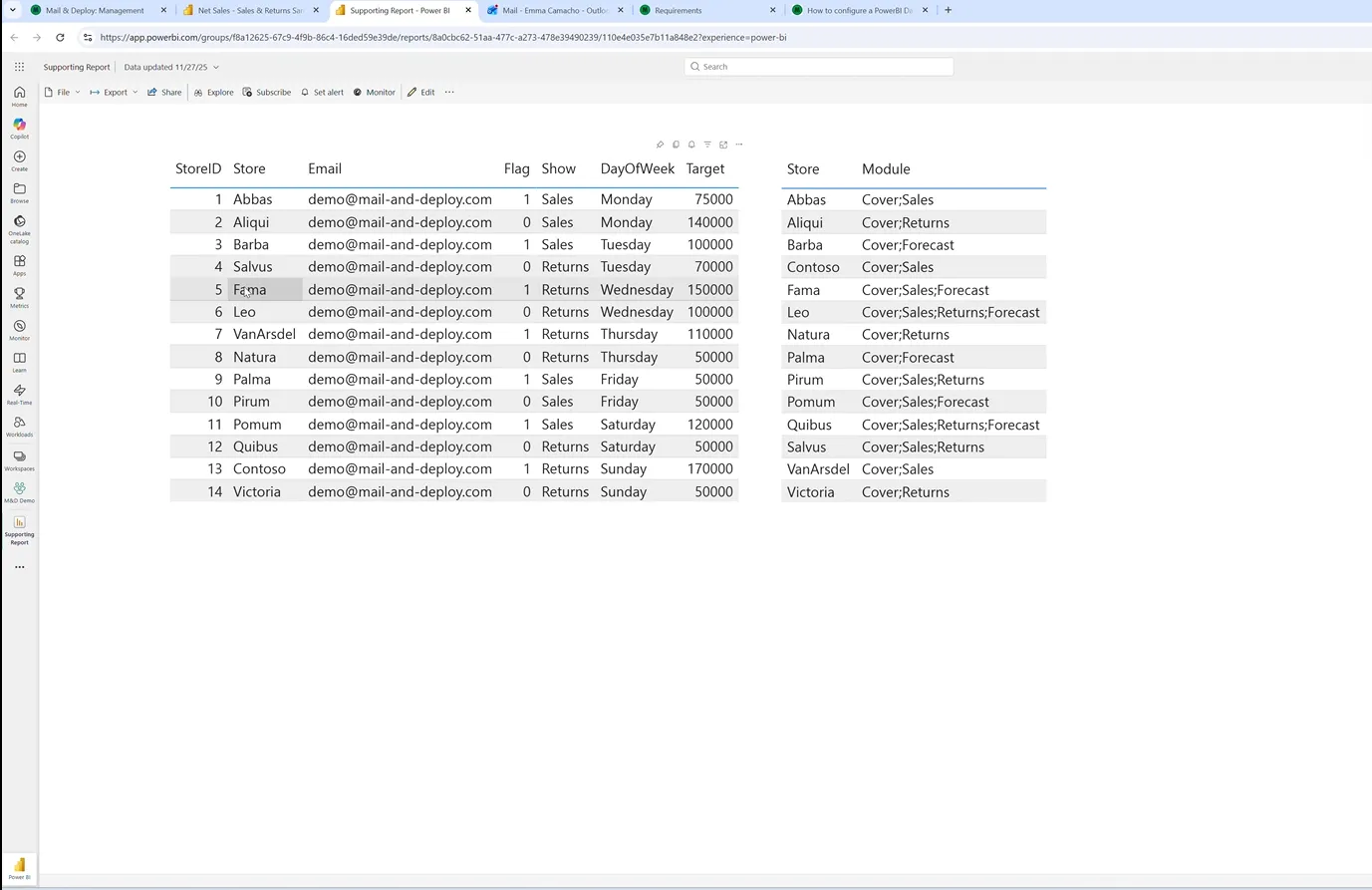Click Explore in the report toolbar

pos(213,92)
